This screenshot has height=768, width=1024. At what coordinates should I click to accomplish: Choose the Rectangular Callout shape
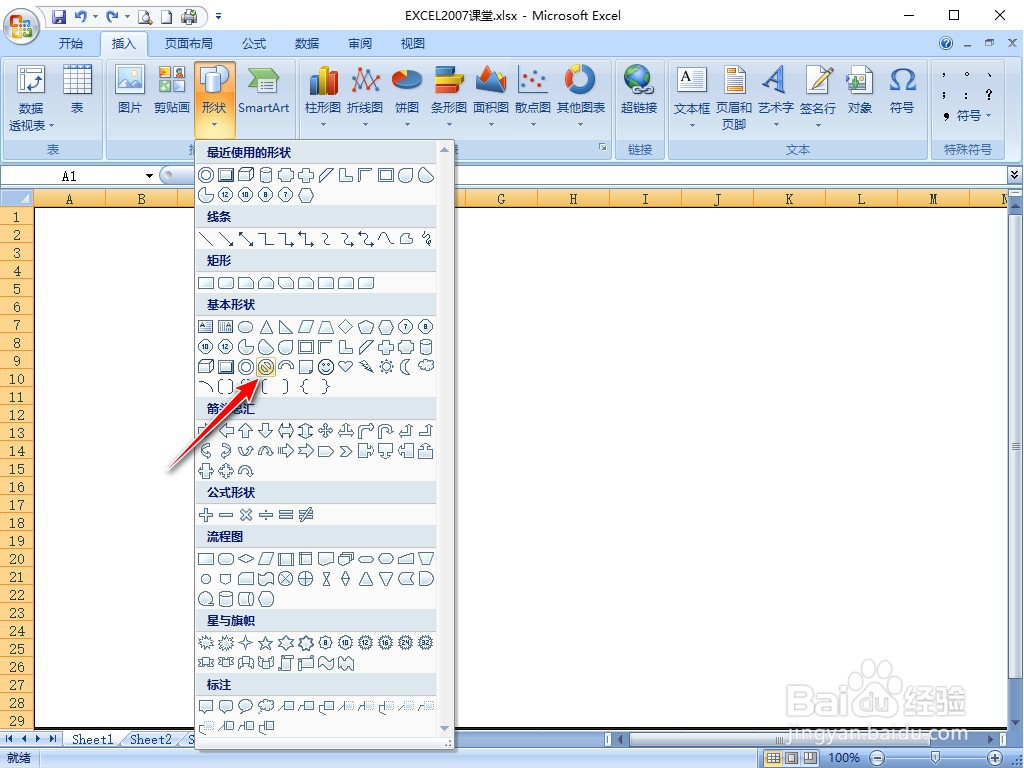pos(206,707)
